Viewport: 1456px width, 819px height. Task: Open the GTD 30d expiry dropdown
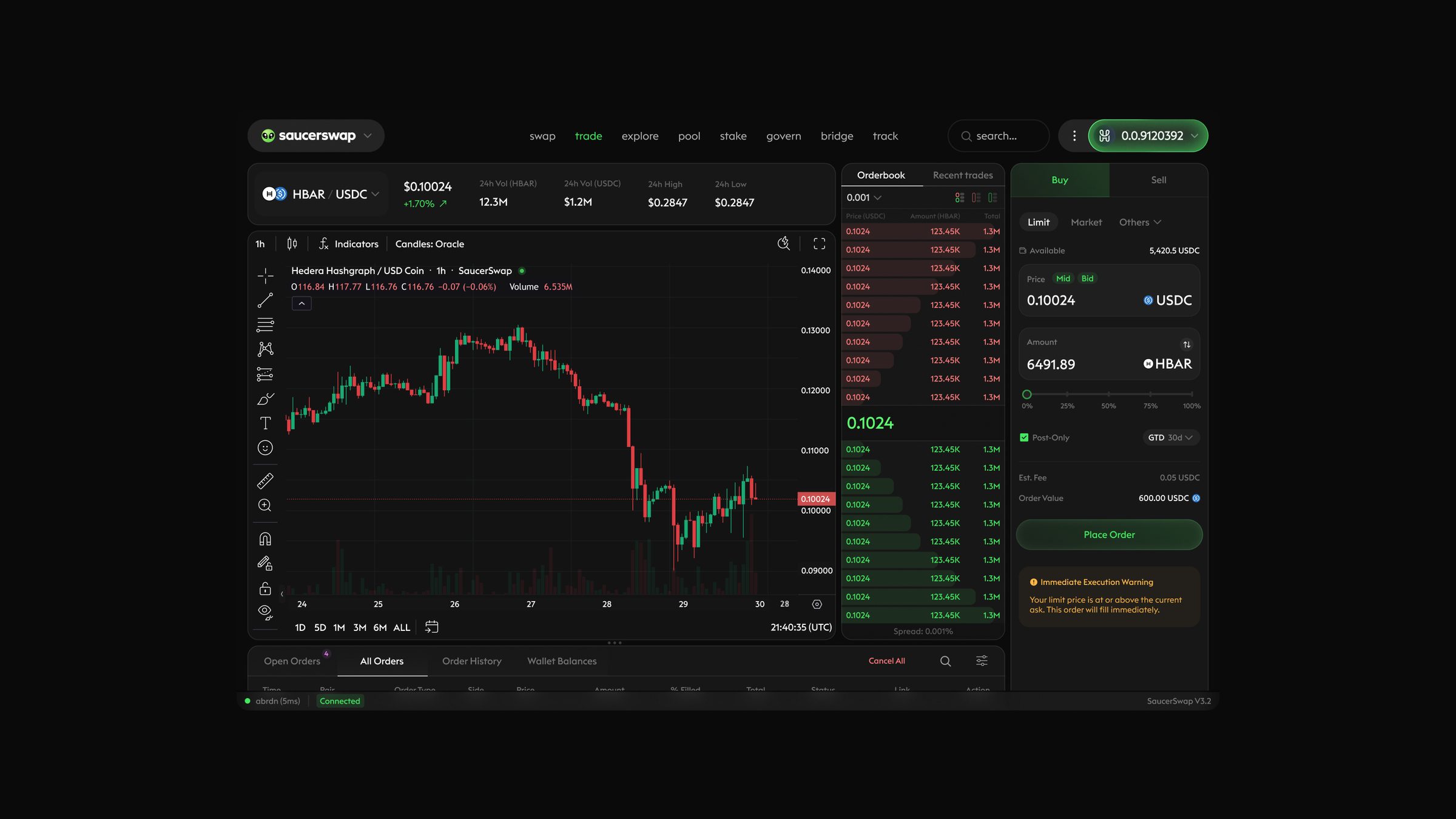(1170, 437)
